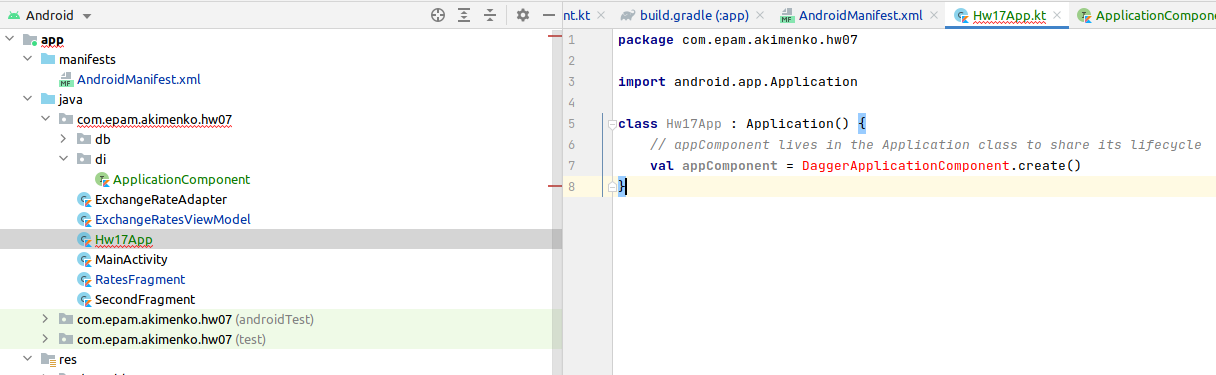Open project panel settings gear
1216x375 pixels.
click(523, 15)
